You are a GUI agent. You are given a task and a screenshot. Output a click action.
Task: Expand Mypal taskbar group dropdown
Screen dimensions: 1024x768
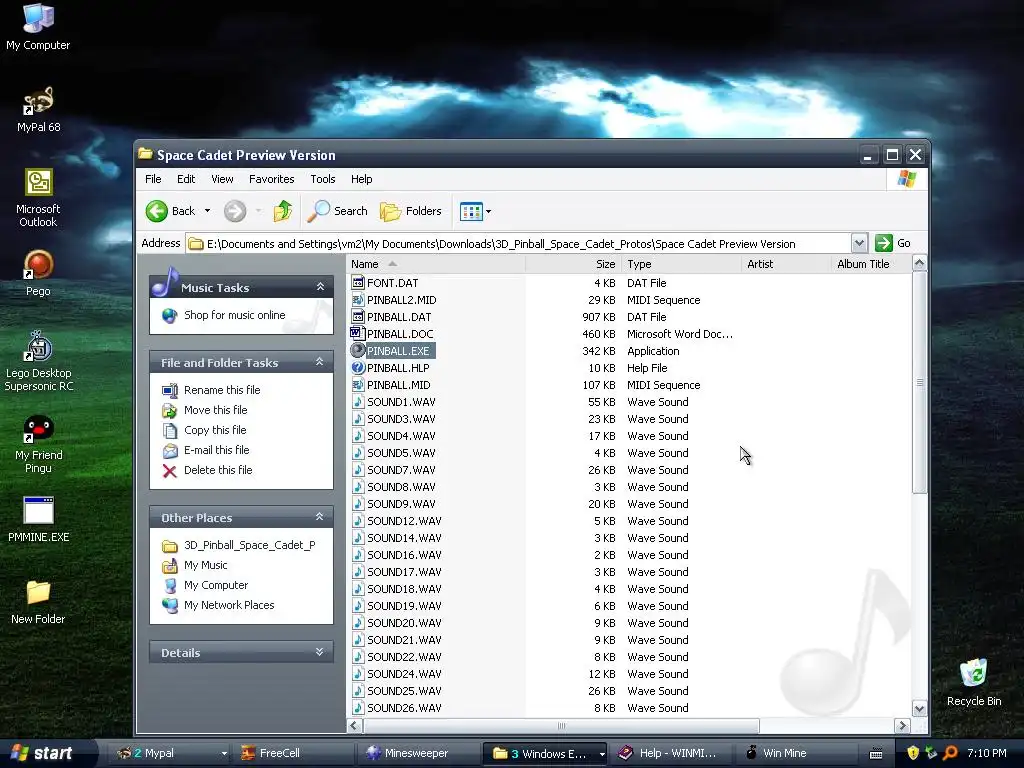224,754
